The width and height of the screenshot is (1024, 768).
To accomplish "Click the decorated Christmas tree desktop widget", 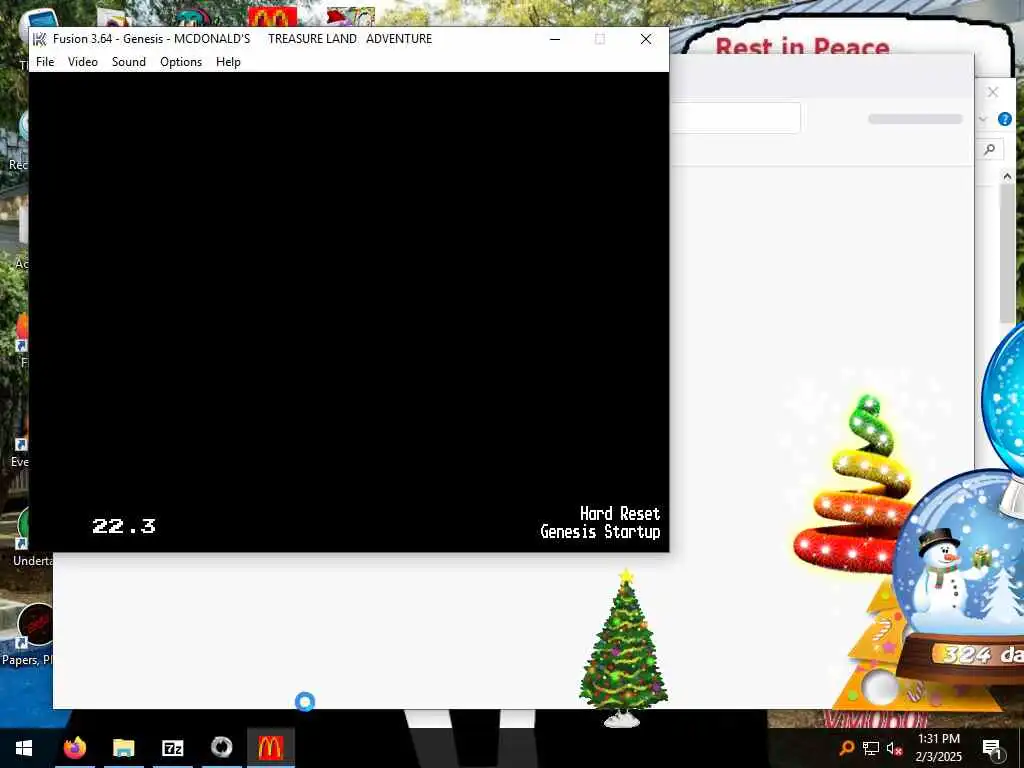I will point(623,648).
